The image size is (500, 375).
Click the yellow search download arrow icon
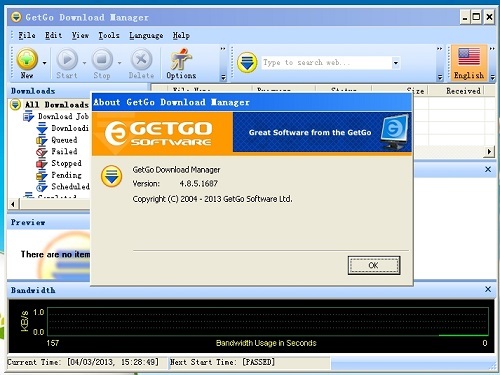tap(247, 62)
